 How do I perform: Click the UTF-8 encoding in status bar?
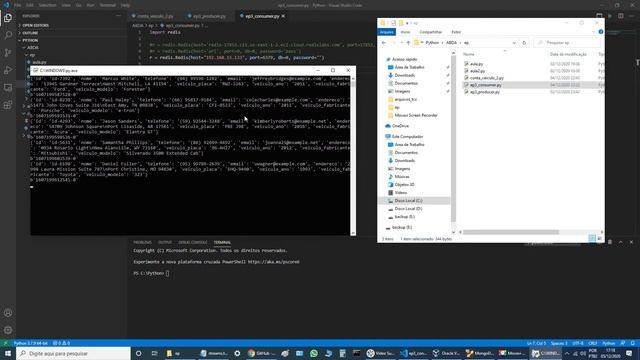click(x=578, y=343)
